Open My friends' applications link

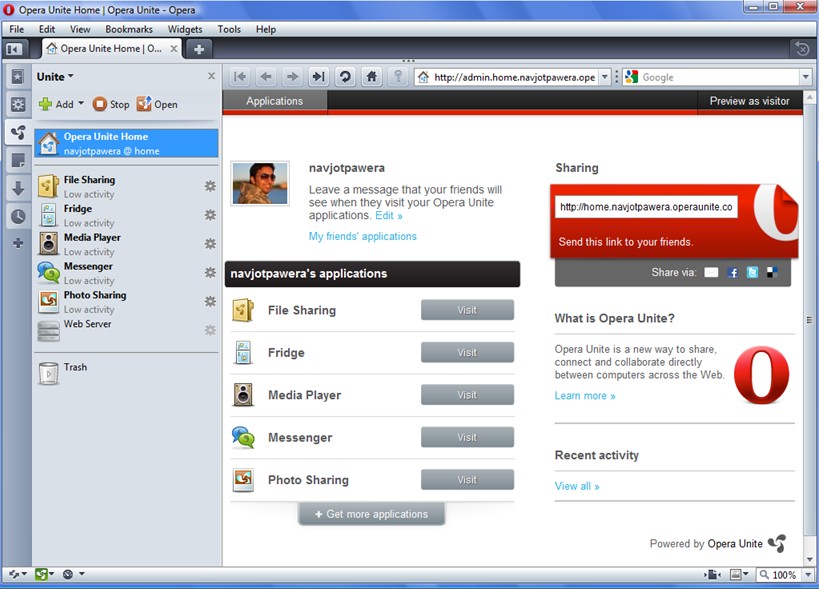coord(362,236)
